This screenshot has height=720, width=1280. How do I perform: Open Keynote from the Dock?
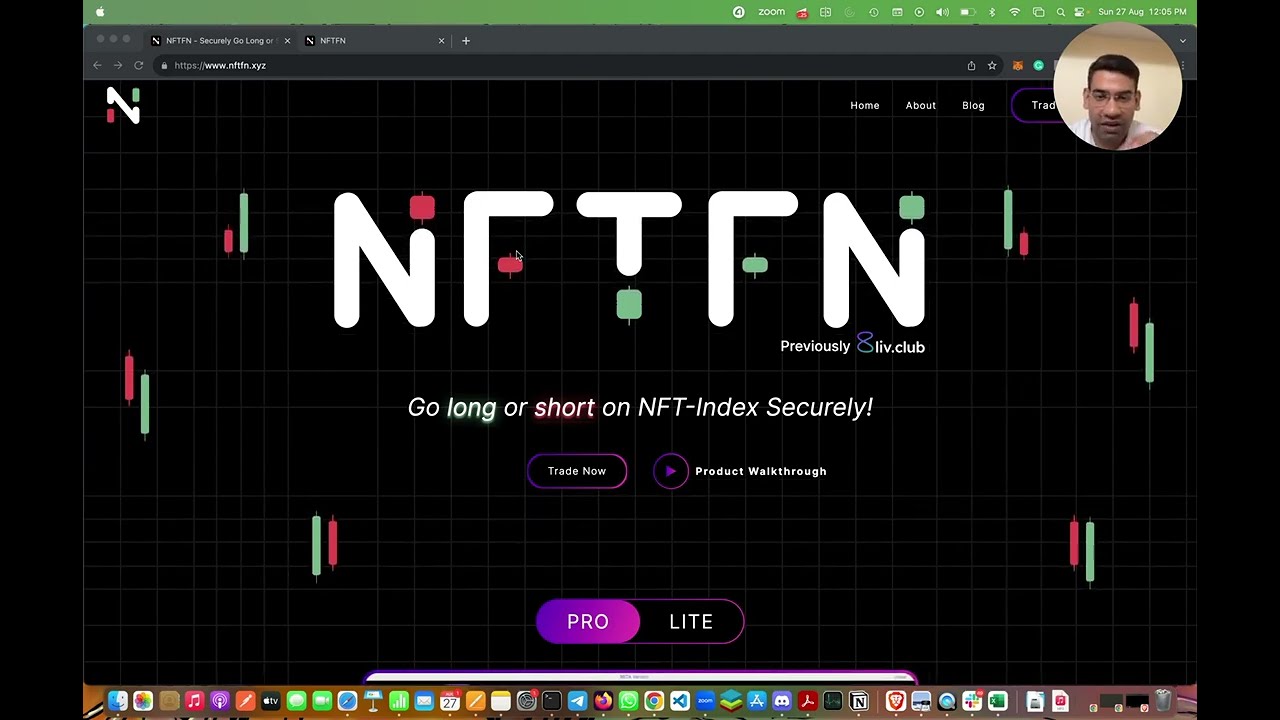coord(373,701)
